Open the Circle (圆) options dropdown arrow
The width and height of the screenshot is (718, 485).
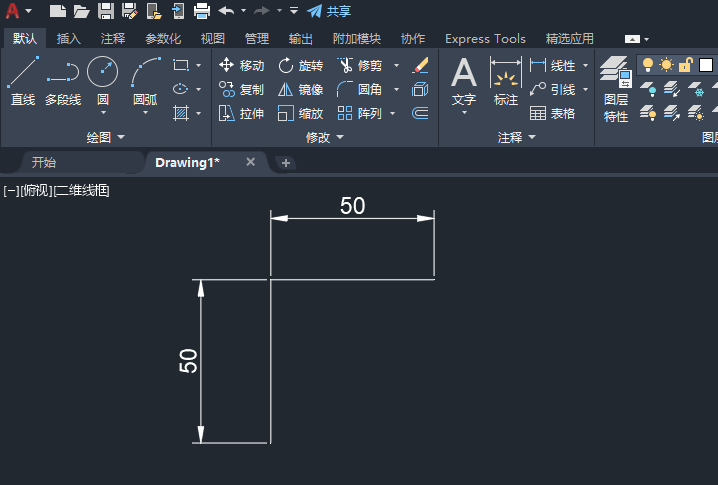pyautogui.click(x=103, y=113)
